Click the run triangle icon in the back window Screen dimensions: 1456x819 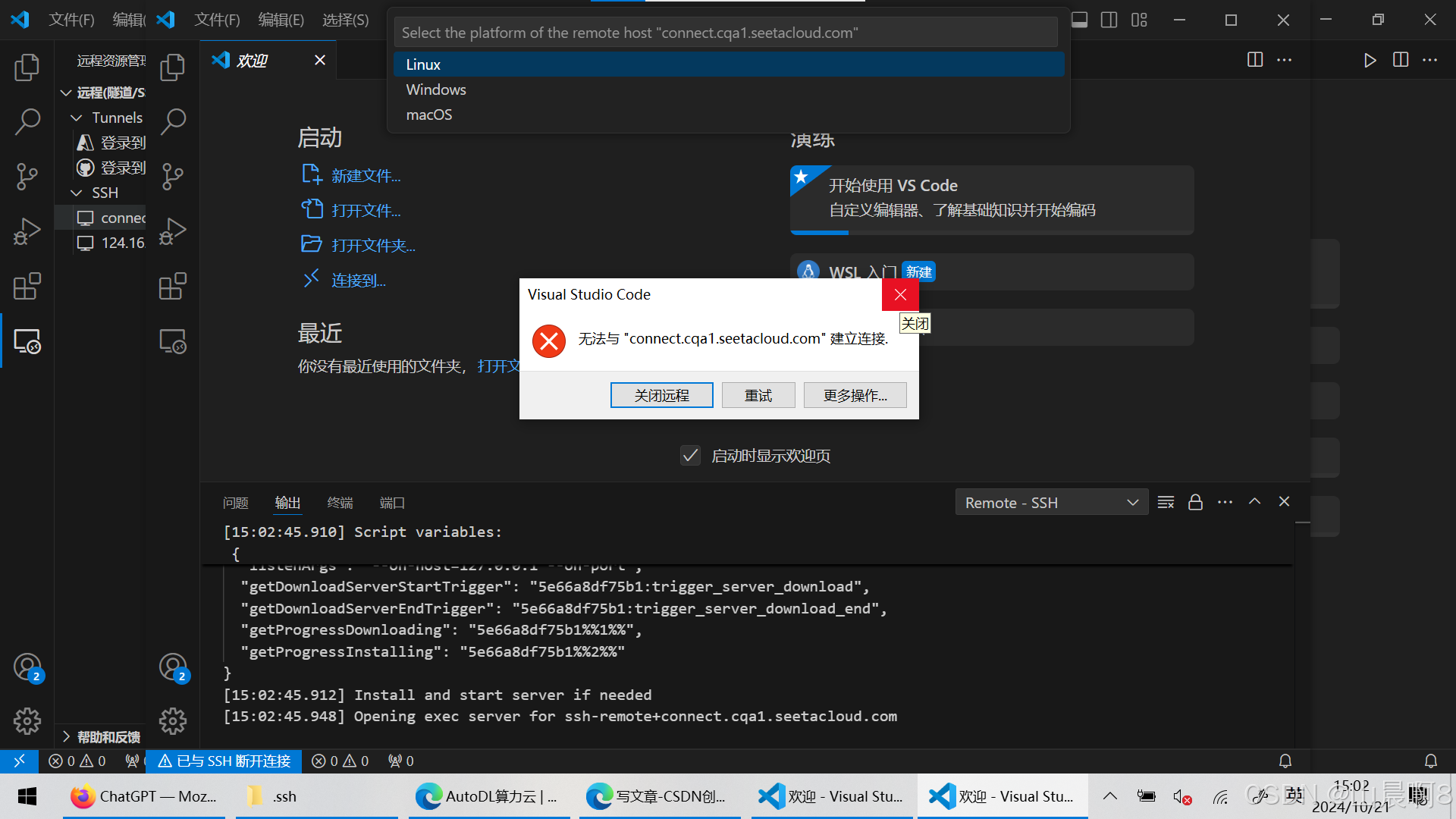(1370, 60)
